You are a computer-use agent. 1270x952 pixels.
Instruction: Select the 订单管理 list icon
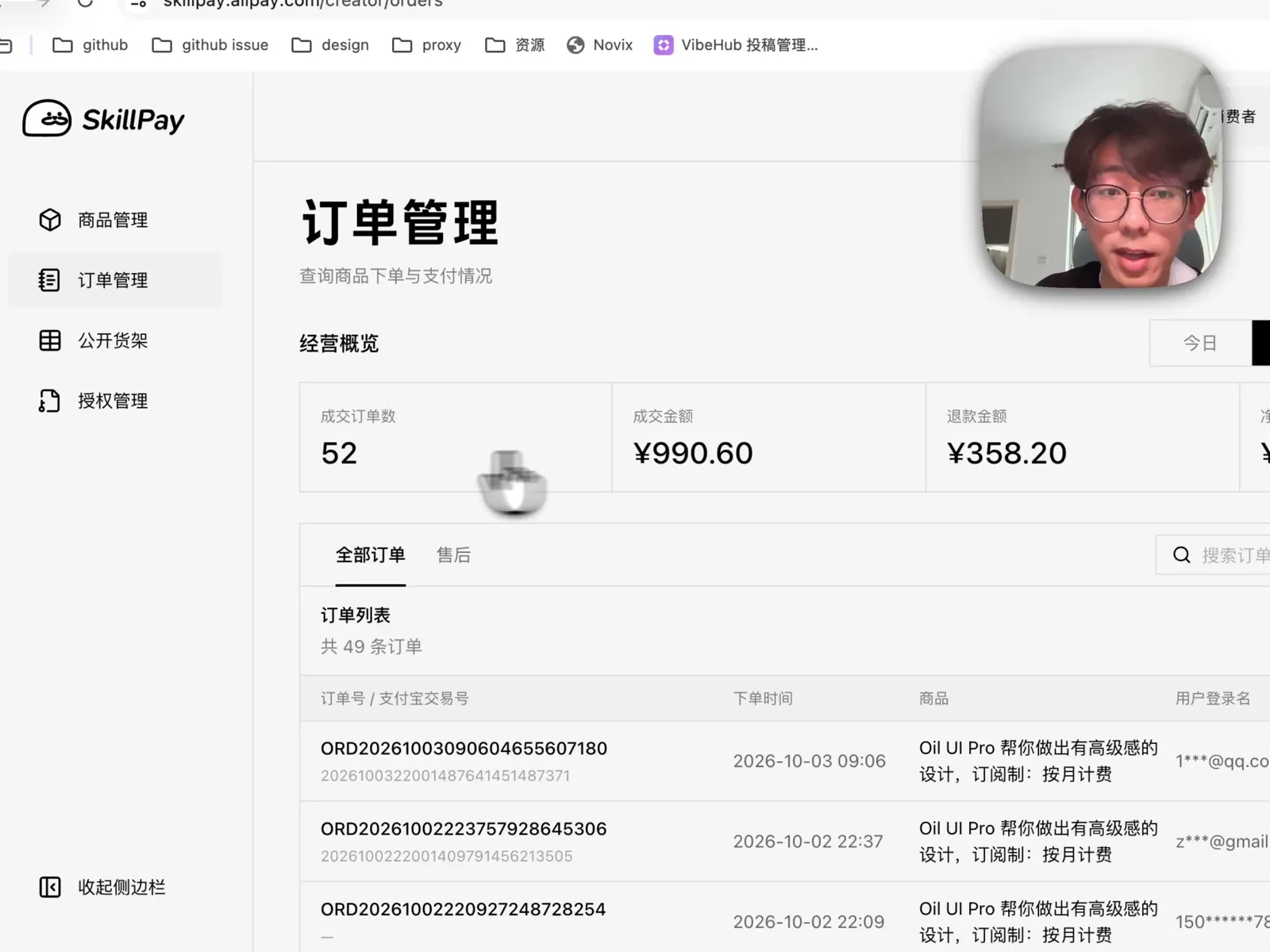click(49, 280)
